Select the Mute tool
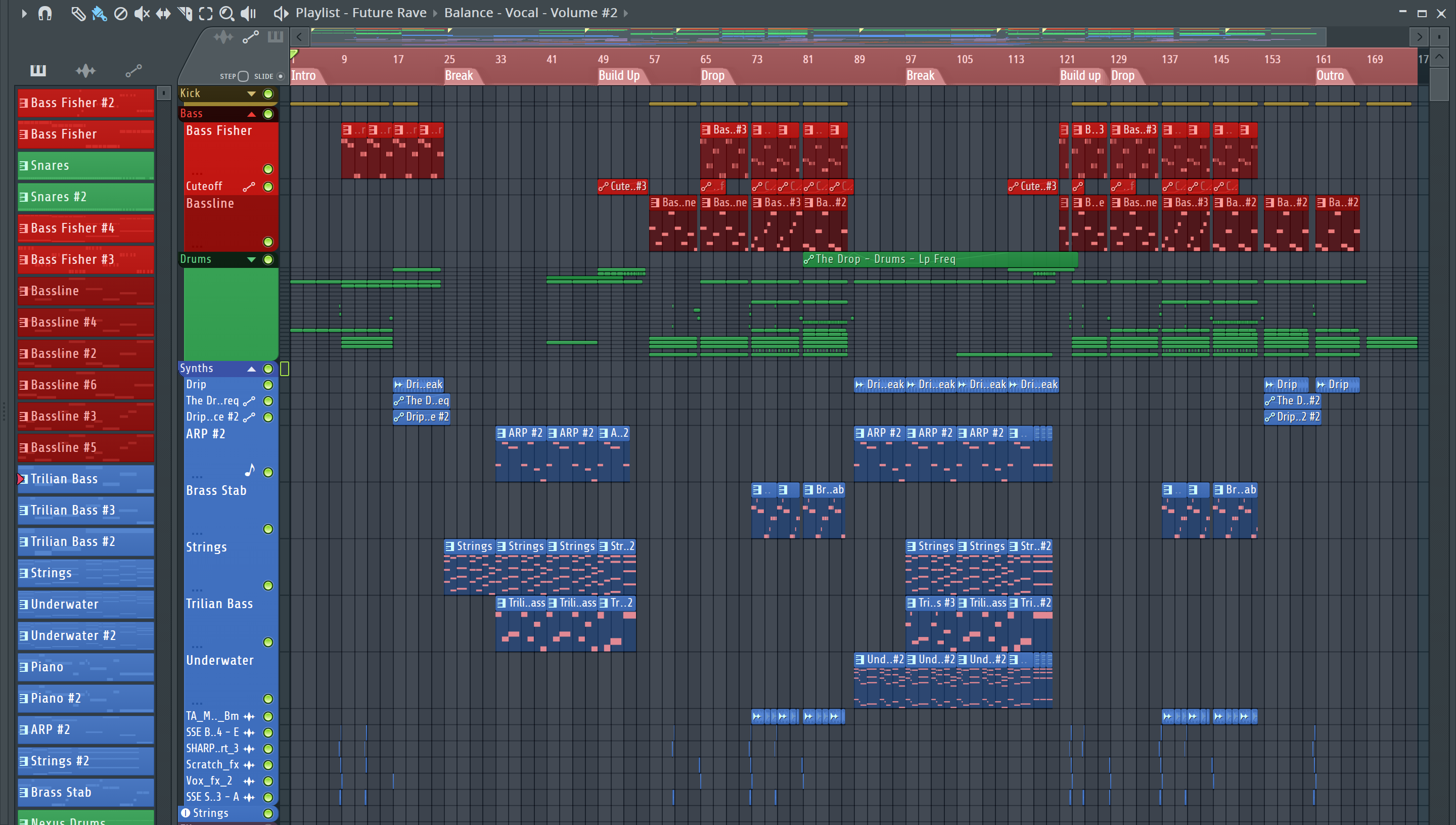 click(142, 13)
